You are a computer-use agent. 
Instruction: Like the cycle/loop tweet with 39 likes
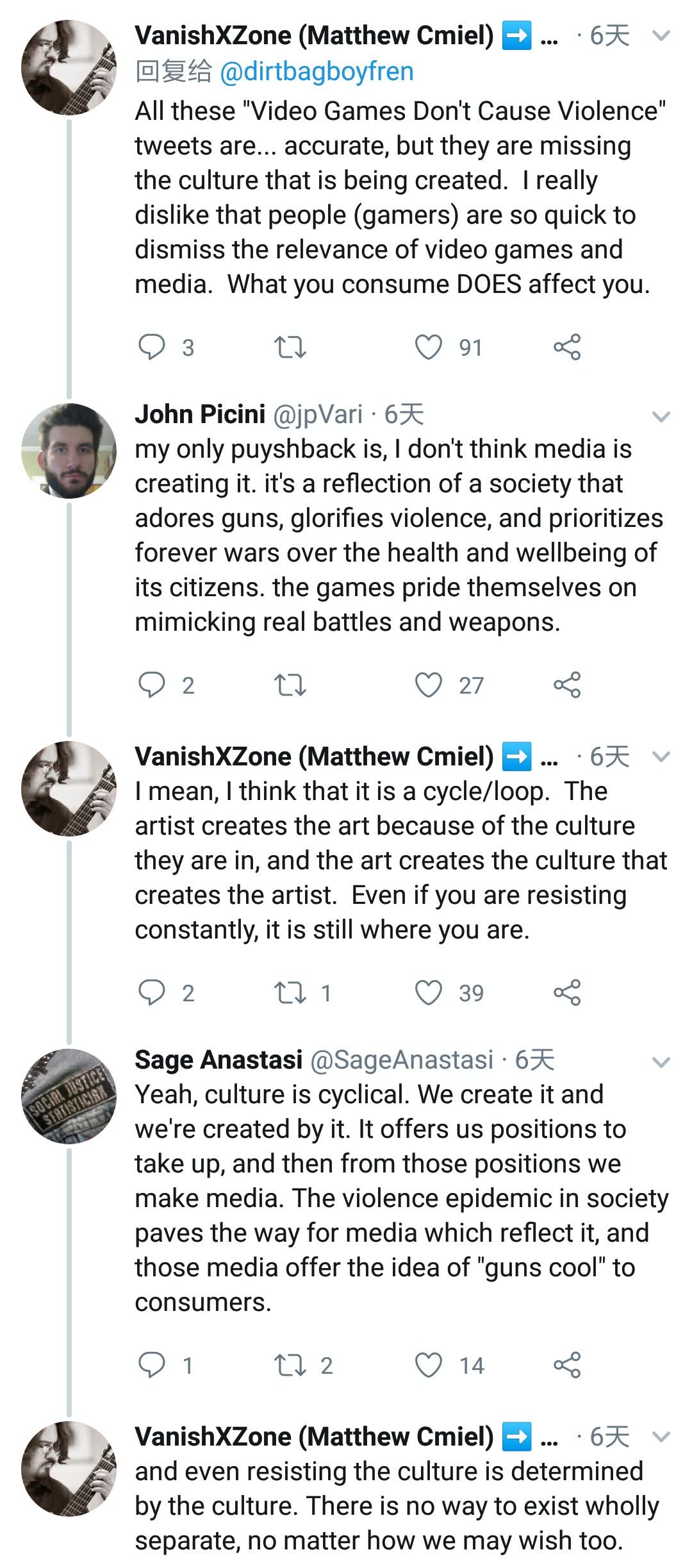click(x=429, y=992)
